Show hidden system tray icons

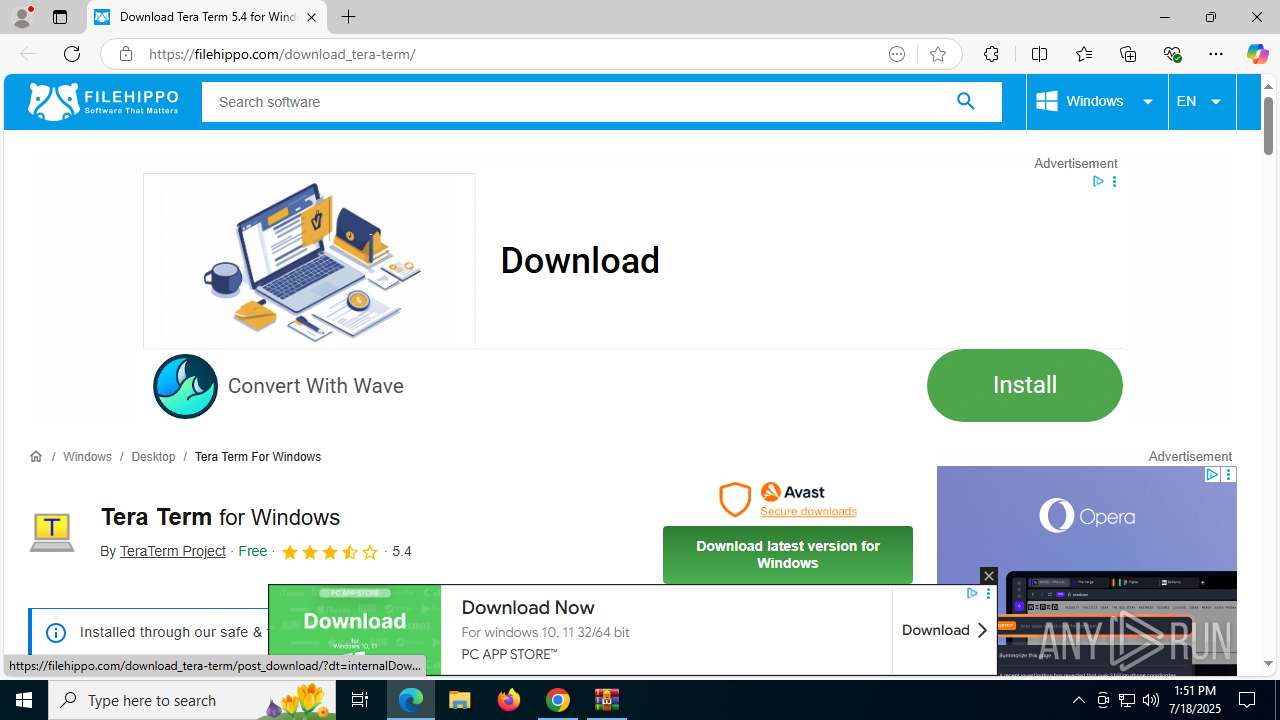pyautogui.click(x=1078, y=700)
